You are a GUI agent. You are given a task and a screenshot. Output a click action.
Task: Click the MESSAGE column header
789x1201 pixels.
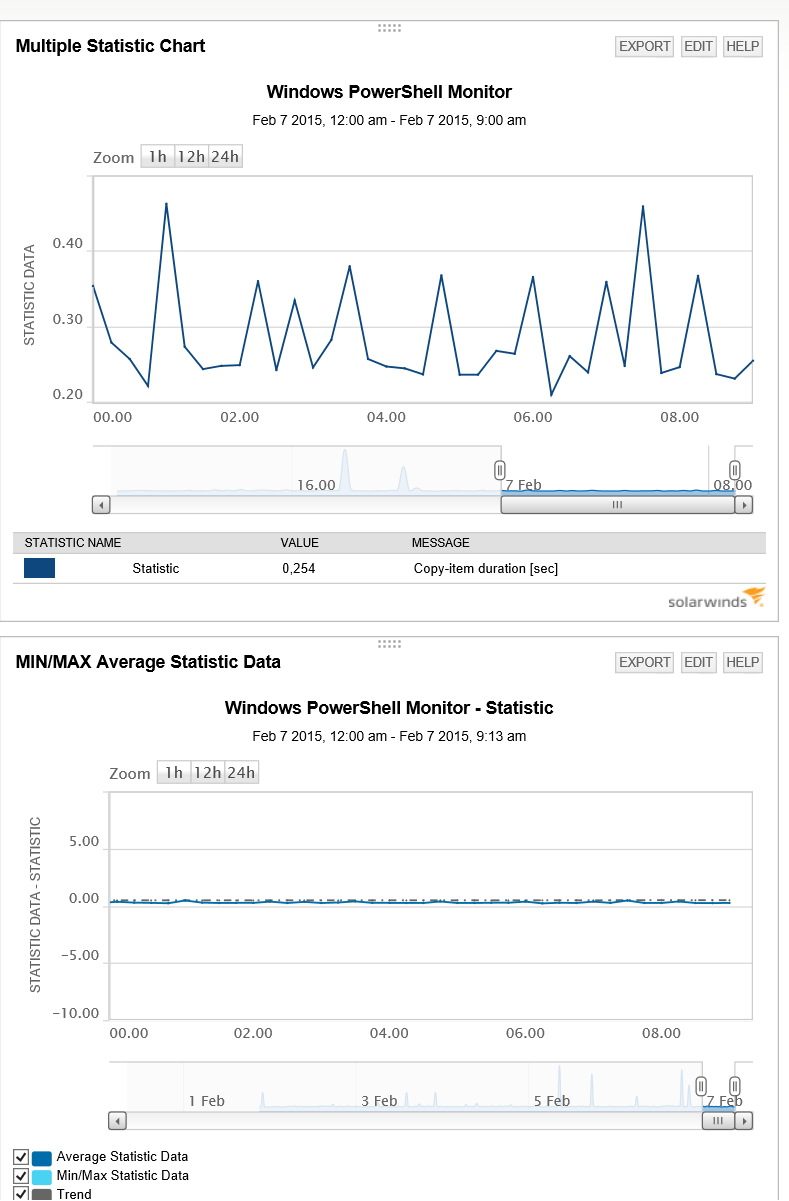(x=440, y=543)
